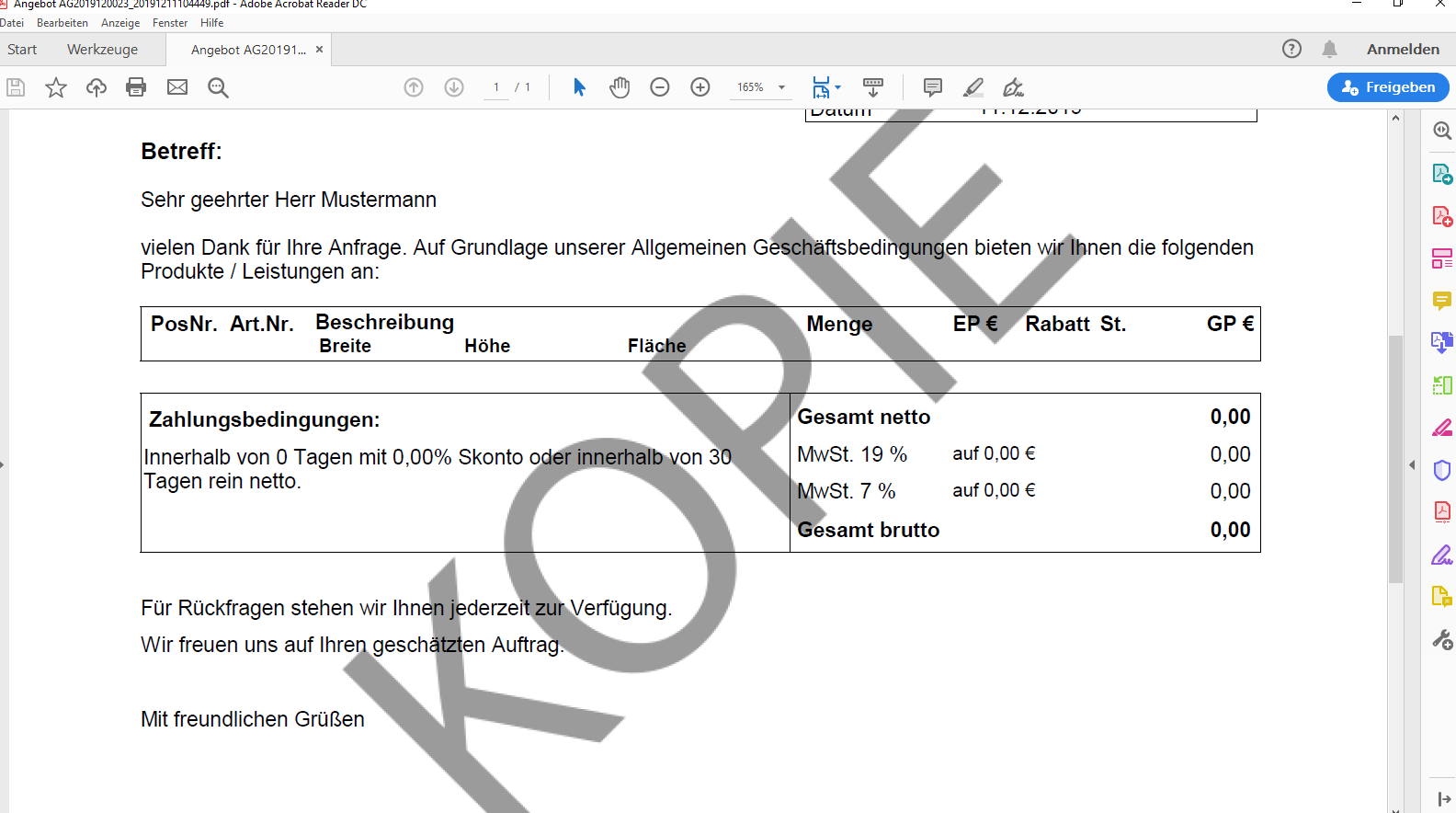This screenshot has height=813, width=1456.
Task: Choose the selection arrow tool
Action: pos(579,87)
